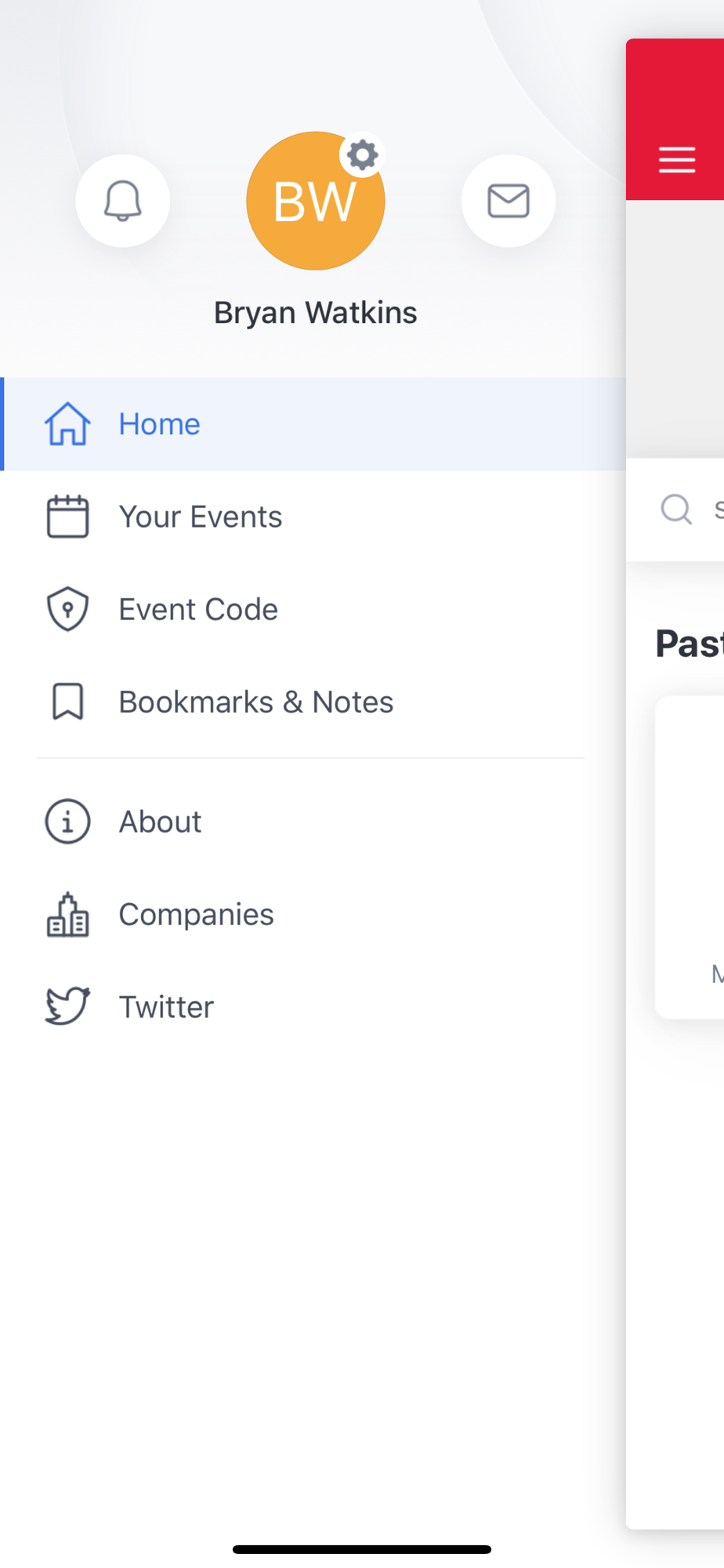Screen dimensions: 724x1568
Task: Click the Bookmarks & Notes bookmark icon
Action: pyautogui.click(x=67, y=702)
